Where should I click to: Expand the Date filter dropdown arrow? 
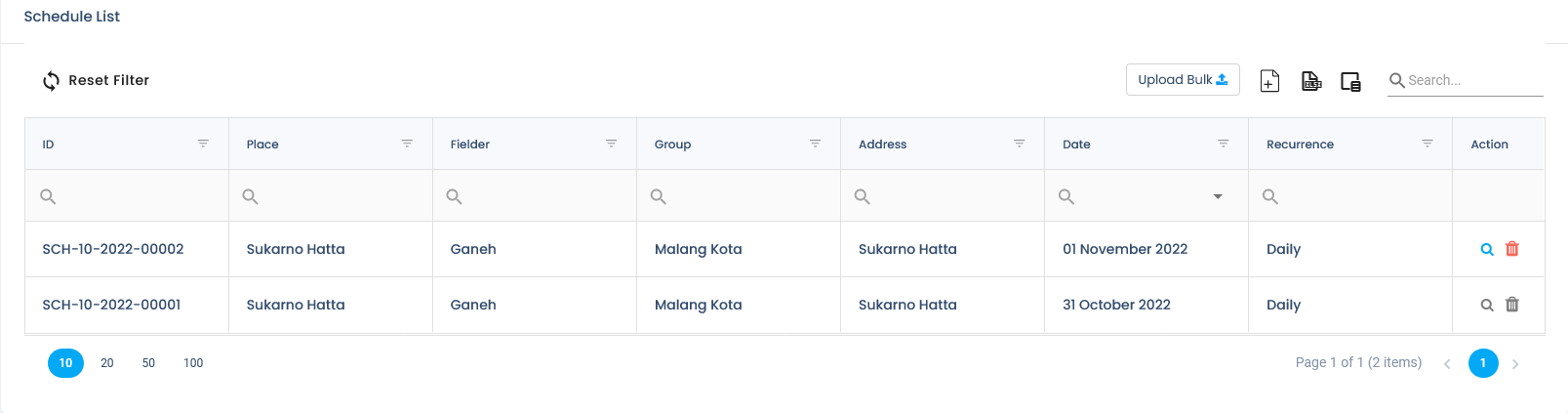[1218, 196]
